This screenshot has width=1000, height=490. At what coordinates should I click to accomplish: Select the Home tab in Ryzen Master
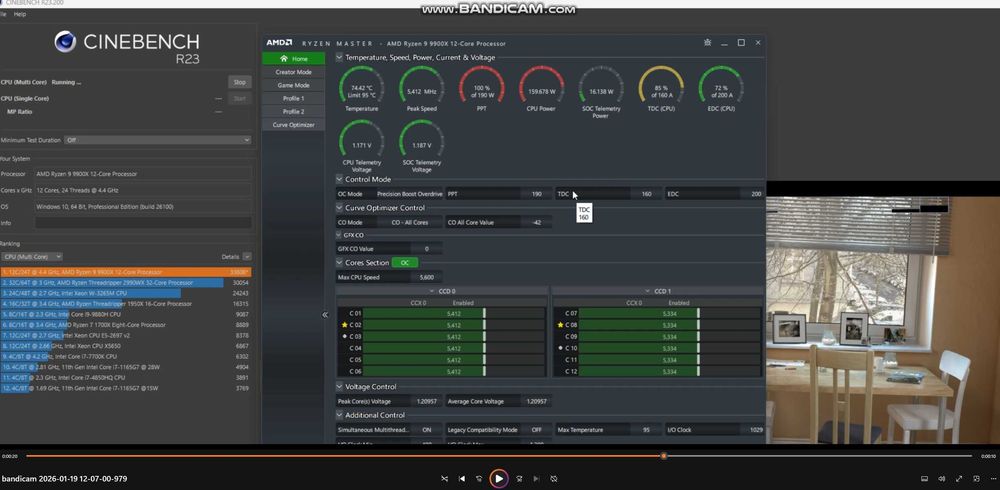[293, 59]
